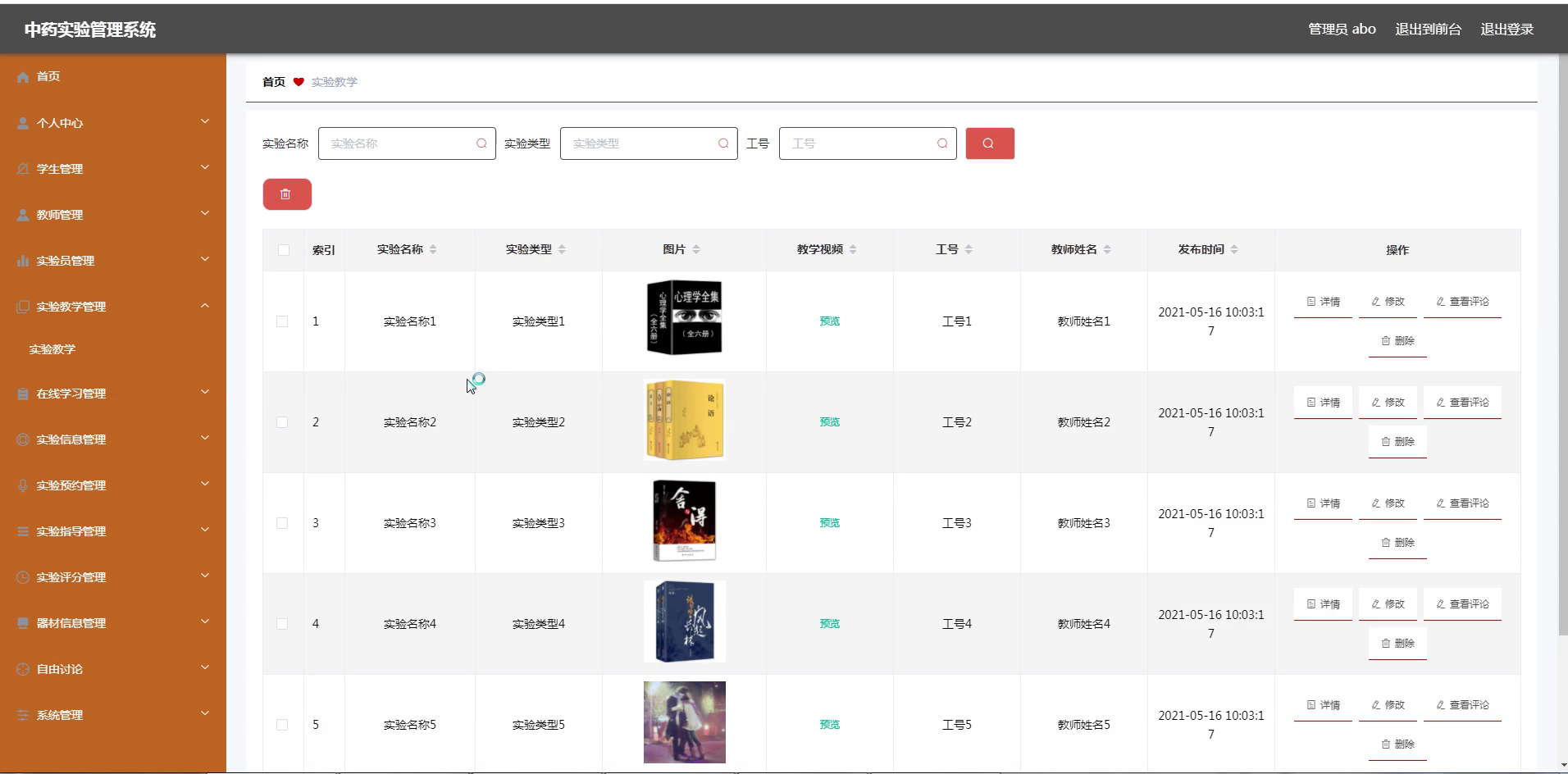
Task: Click the red trash batch-delete button
Action: [x=287, y=194]
